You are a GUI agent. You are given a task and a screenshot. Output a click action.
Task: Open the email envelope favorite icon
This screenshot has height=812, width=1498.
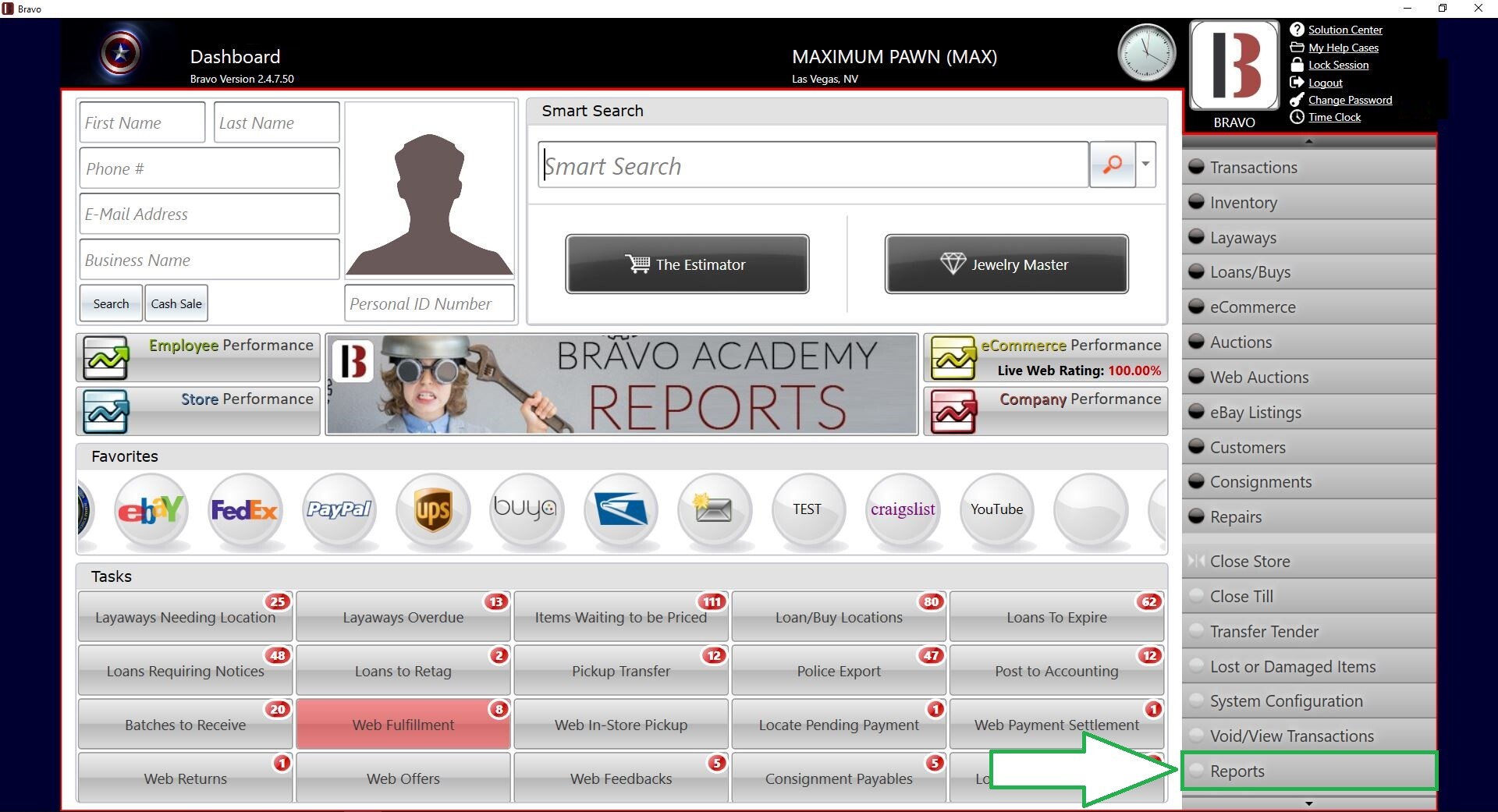[x=715, y=510]
